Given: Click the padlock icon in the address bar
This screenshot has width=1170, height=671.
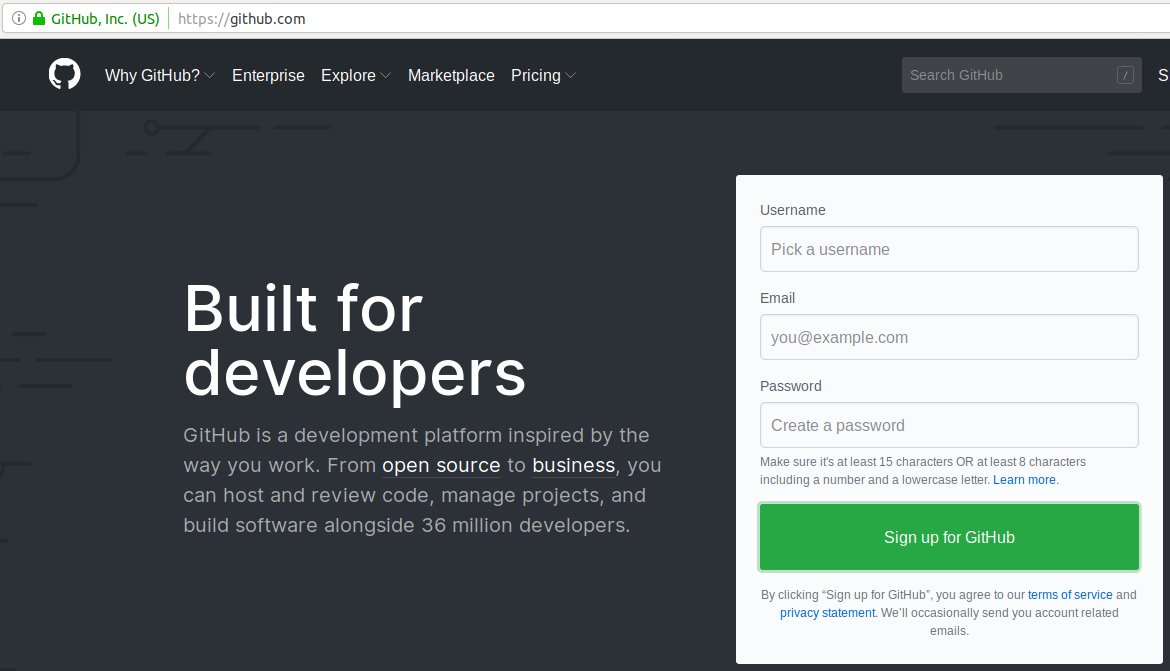Looking at the screenshot, I should pyautogui.click(x=38, y=18).
